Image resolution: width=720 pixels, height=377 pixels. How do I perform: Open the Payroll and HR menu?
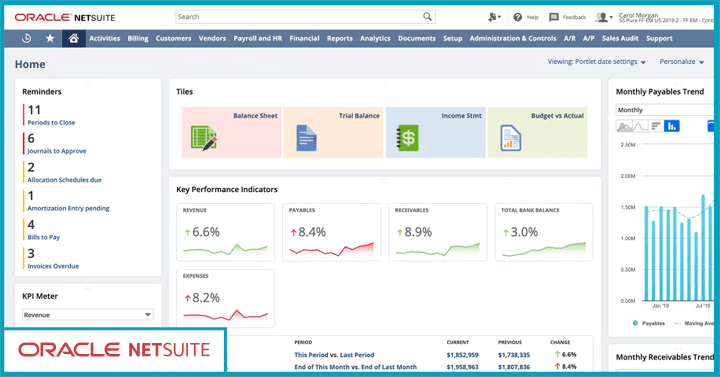(x=258, y=39)
